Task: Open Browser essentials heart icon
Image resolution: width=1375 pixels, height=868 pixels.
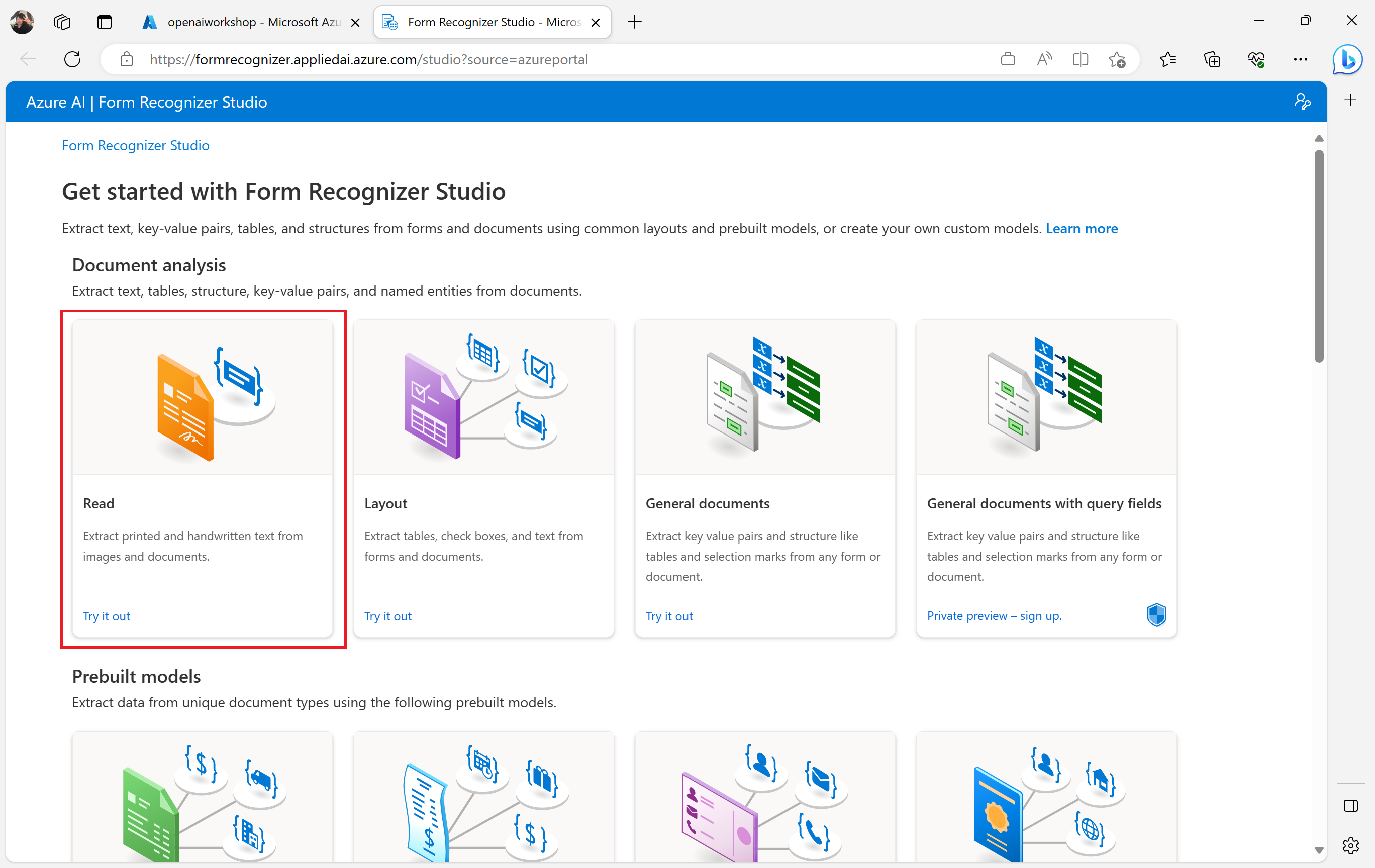Action: [1256, 59]
